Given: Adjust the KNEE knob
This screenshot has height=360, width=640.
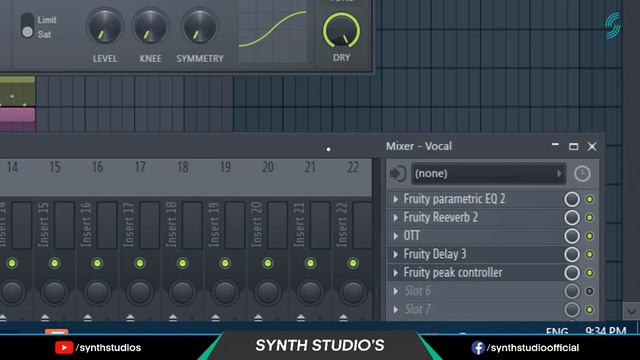Looking at the screenshot, I should (150, 27).
